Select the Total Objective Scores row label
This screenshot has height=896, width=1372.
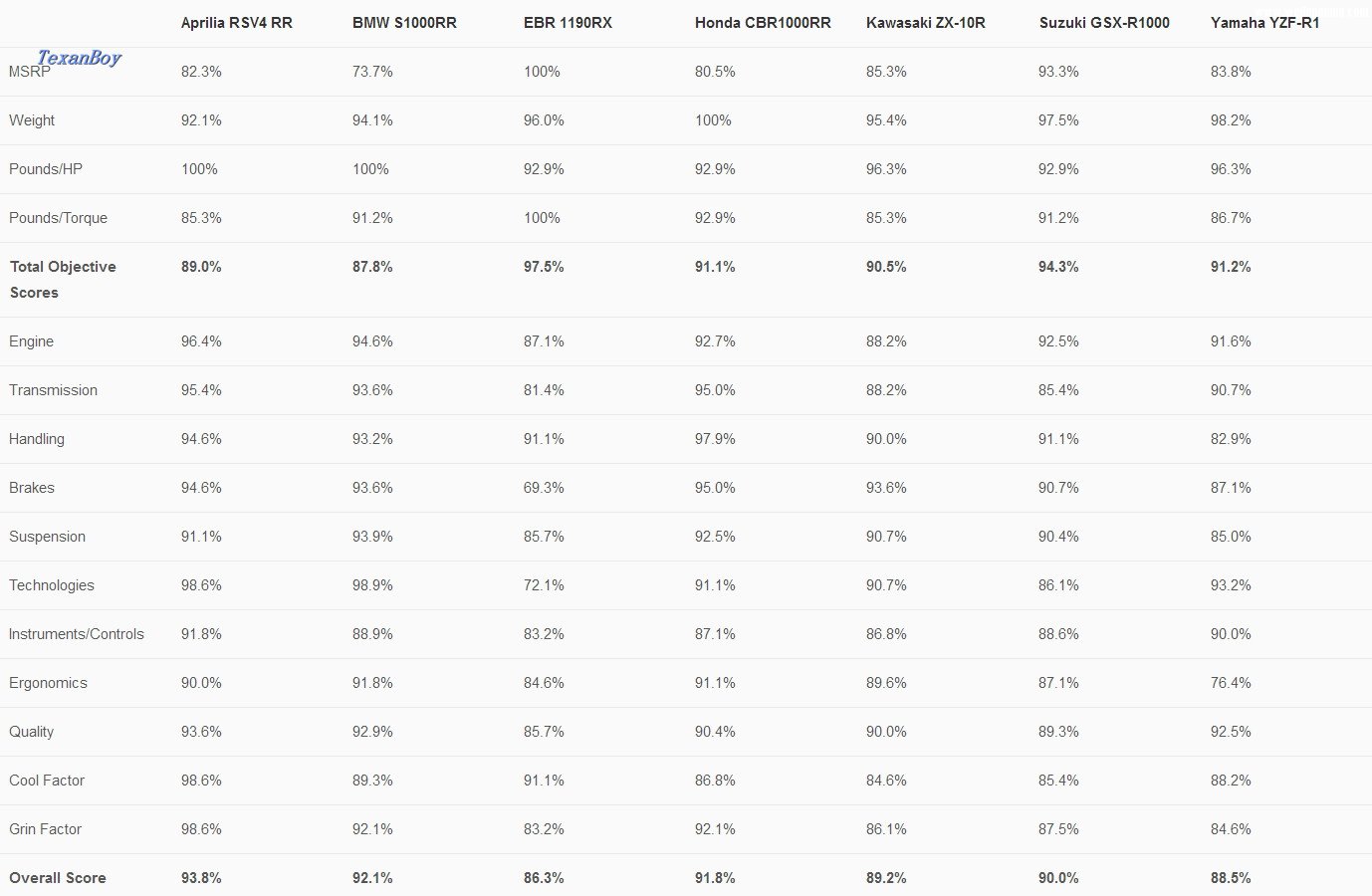[62, 280]
